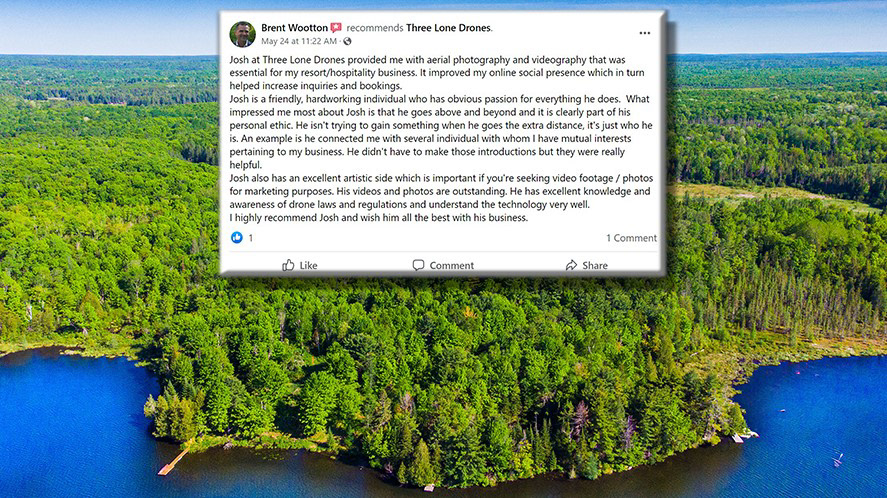
Task: Click the Share arrow icon
Action: click(571, 265)
